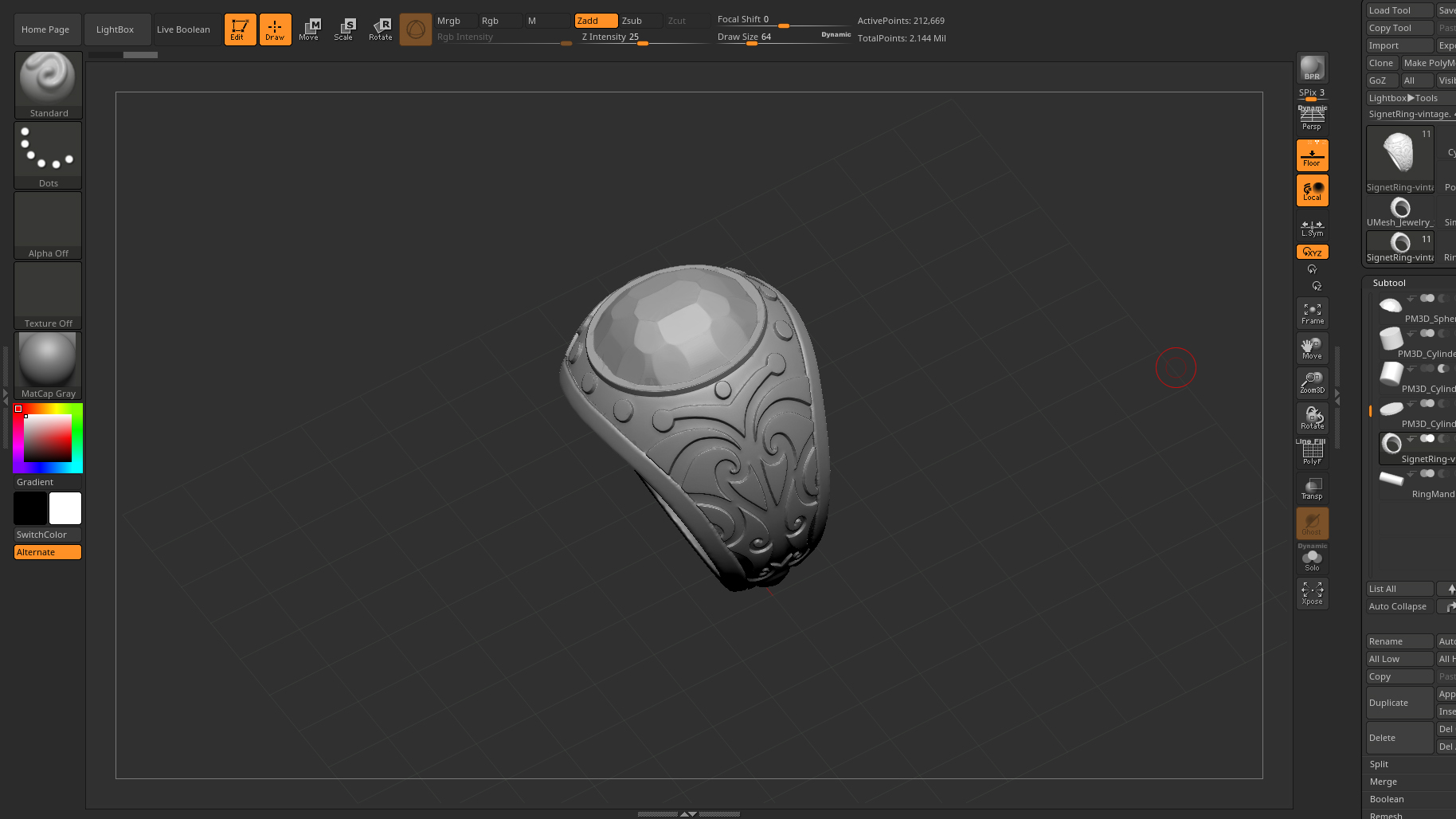The height and width of the screenshot is (819, 1456).
Task: Run a BPR render
Action: pos(1312,68)
